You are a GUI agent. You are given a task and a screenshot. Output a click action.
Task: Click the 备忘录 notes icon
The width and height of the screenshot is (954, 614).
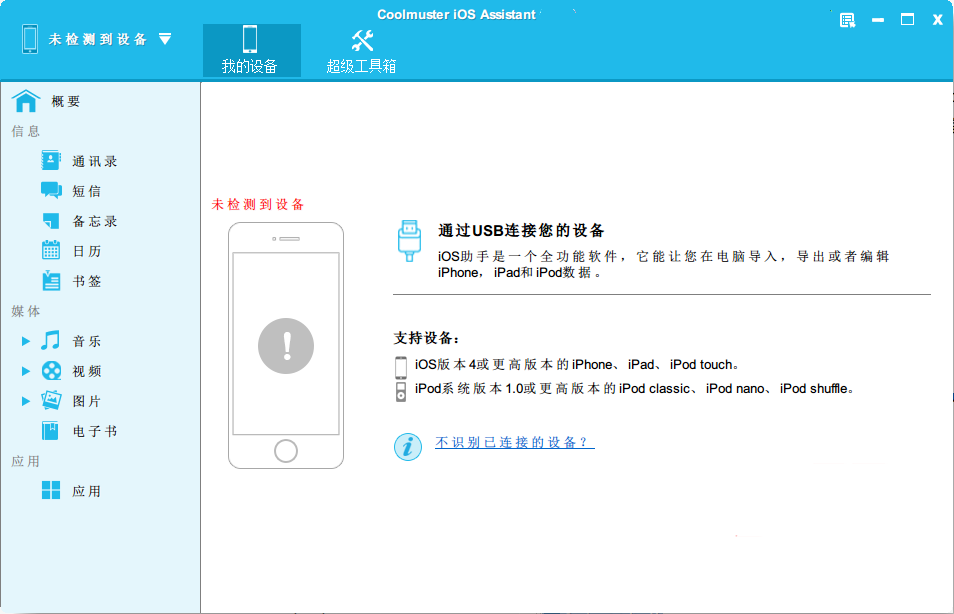51,221
